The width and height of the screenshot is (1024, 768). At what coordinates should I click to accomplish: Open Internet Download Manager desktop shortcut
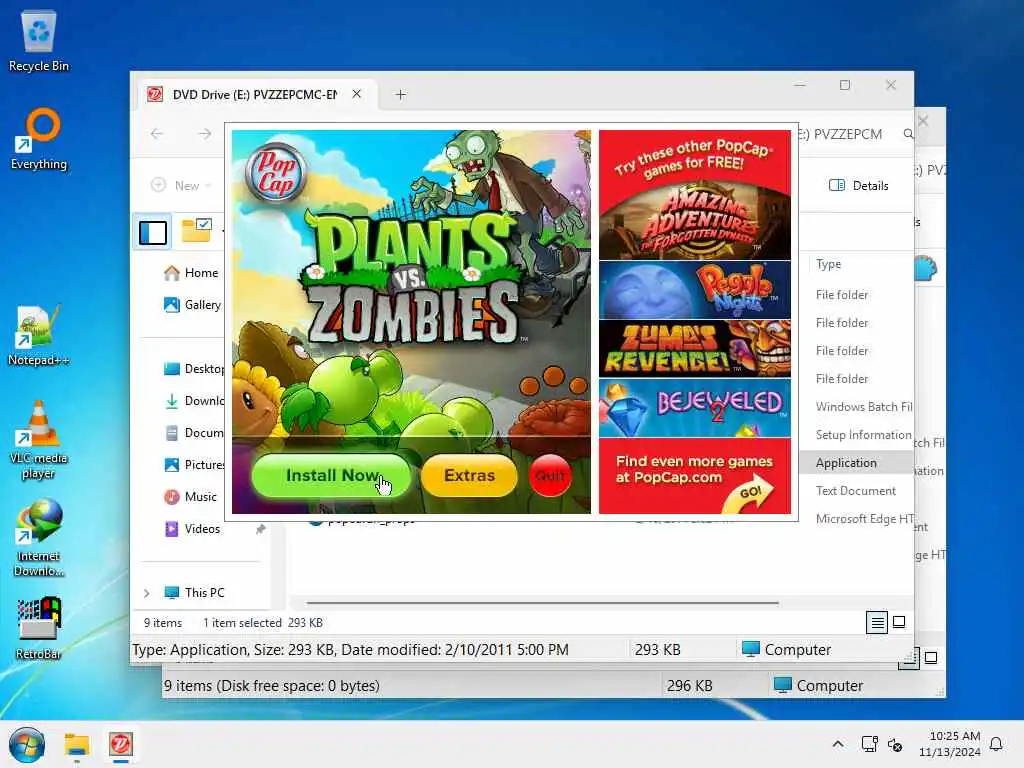click(x=39, y=538)
